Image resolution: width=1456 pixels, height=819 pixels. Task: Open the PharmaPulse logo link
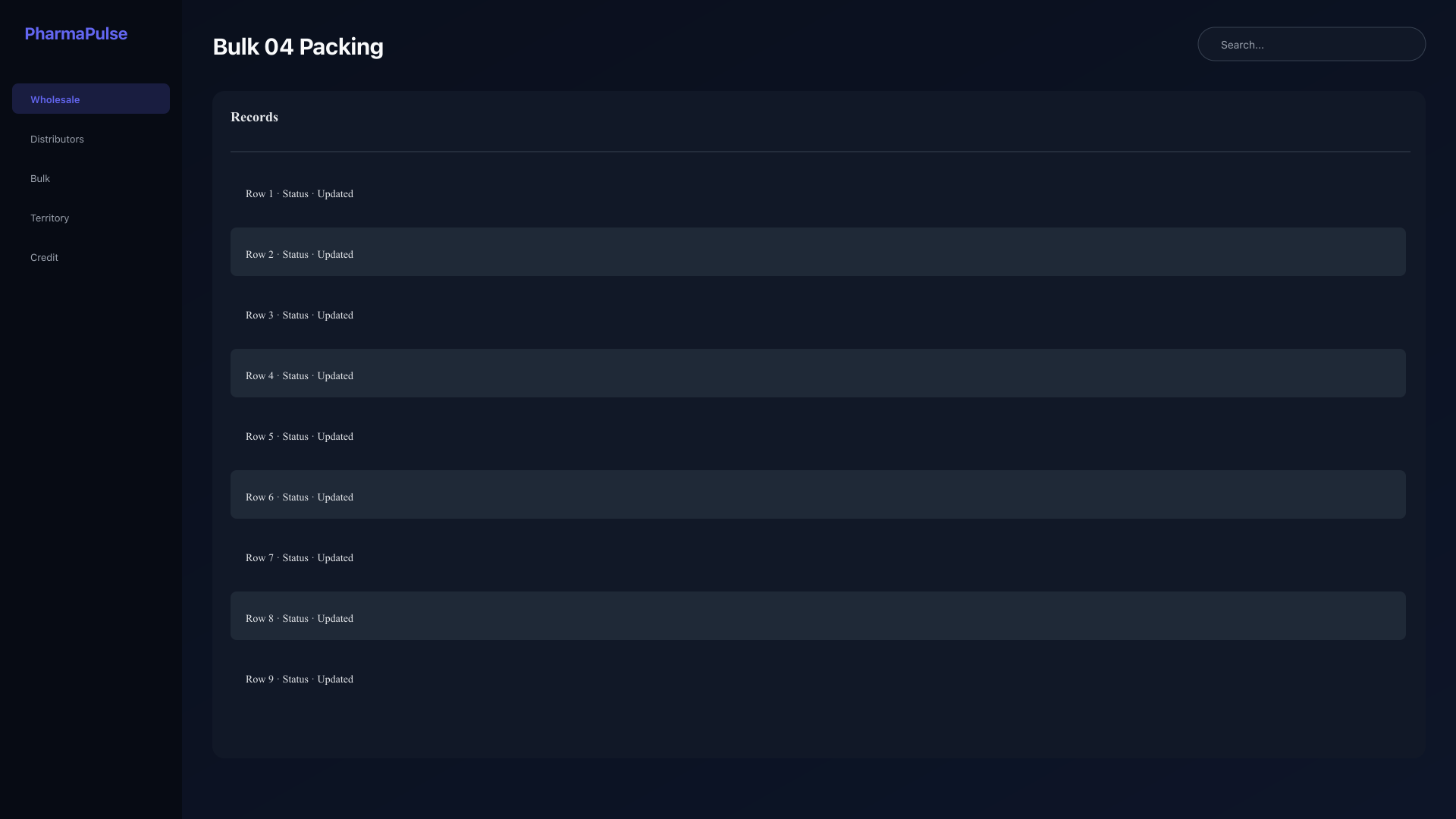coord(76,33)
